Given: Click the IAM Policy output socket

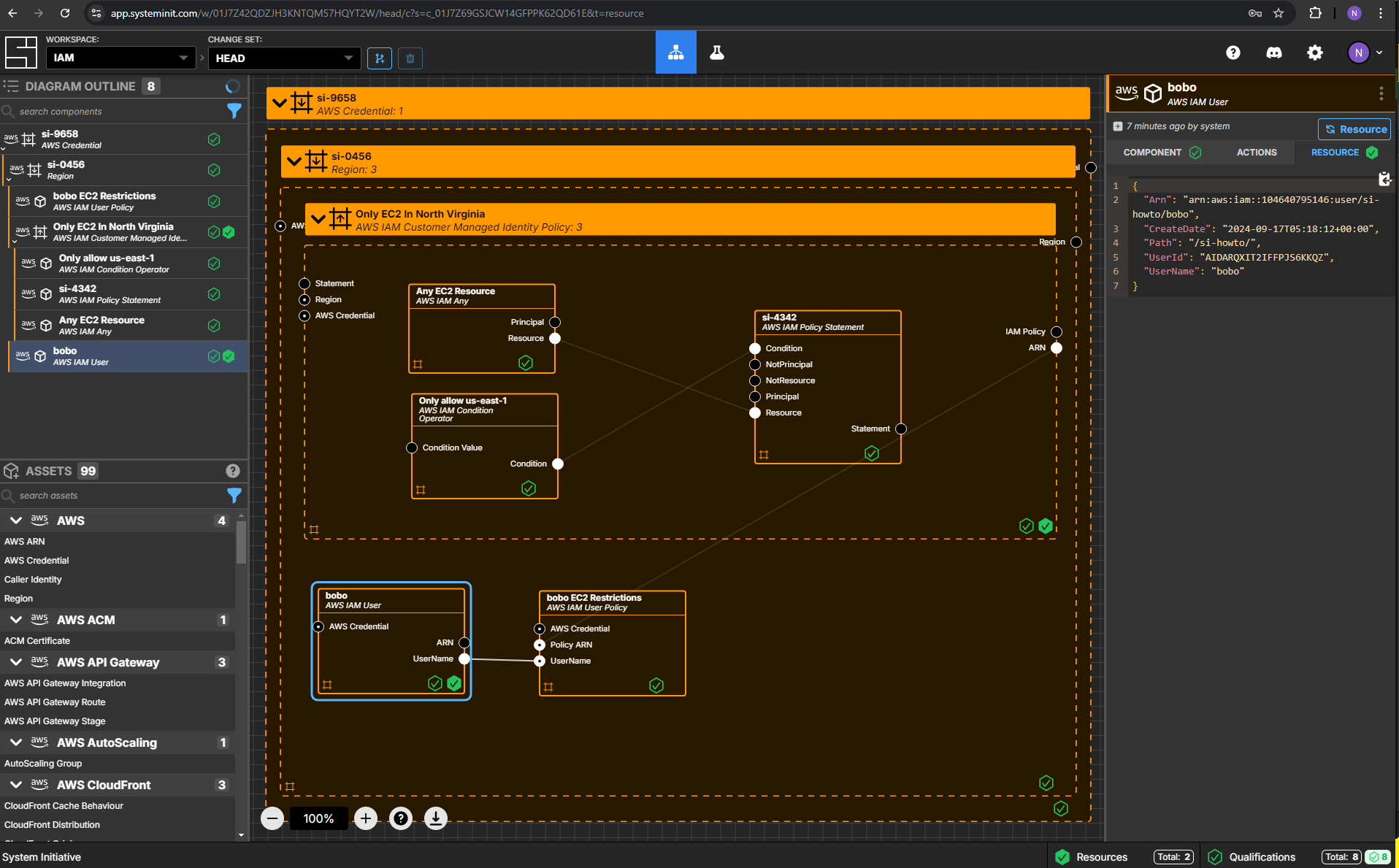Looking at the screenshot, I should 1057,331.
